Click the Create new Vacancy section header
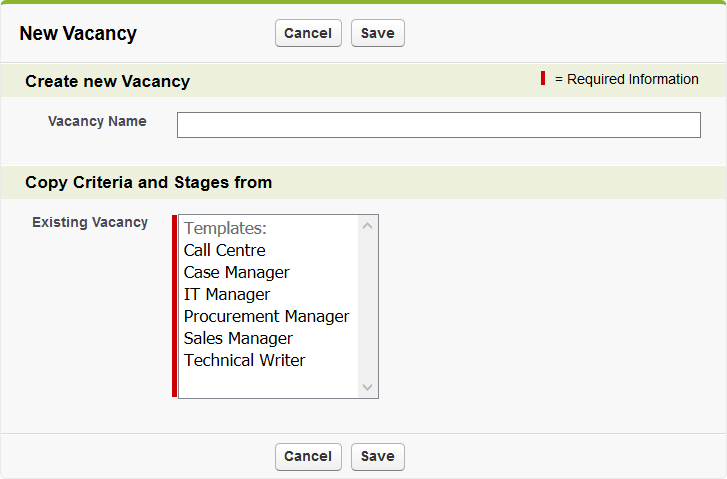This screenshot has height=479, width=727. coord(107,81)
